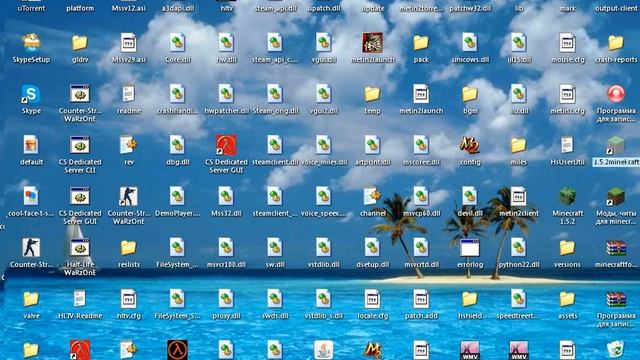640x360 pixels.
Task: Open the SkypeSetup installer icon
Action: [31, 43]
